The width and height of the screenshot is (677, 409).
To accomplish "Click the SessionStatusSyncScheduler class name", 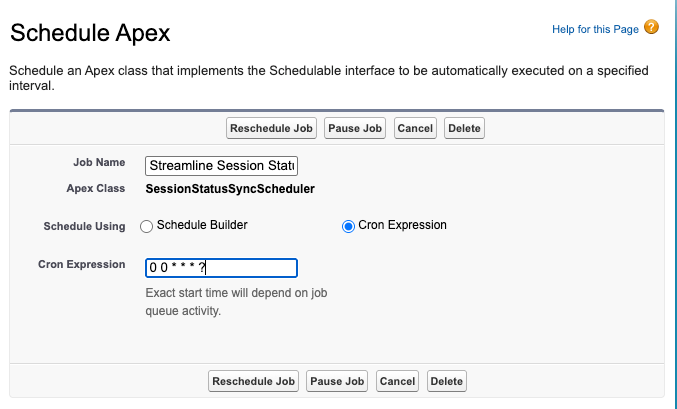I will (x=230, y=188).
